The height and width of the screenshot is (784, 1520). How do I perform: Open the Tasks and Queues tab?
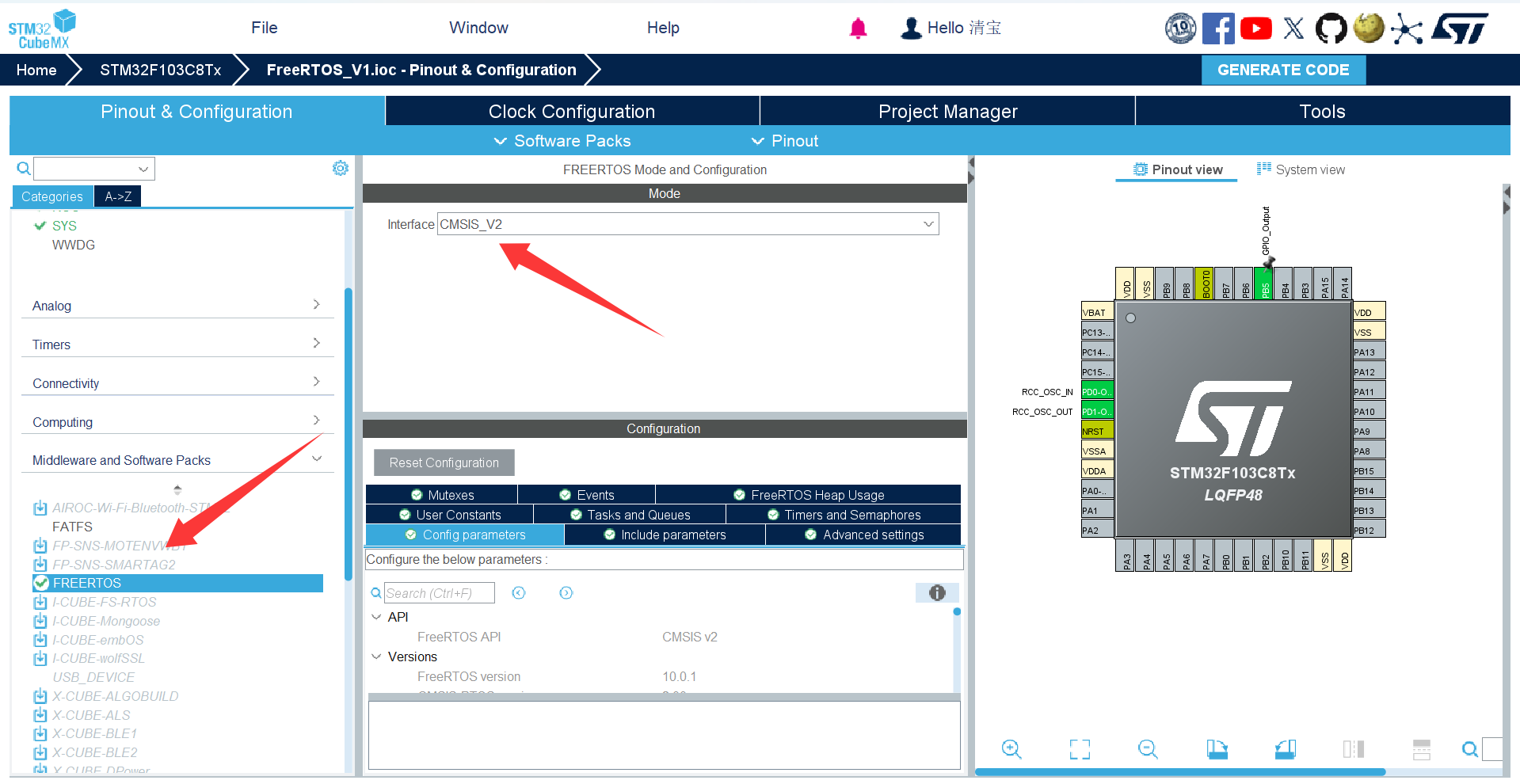pos(630,515)
